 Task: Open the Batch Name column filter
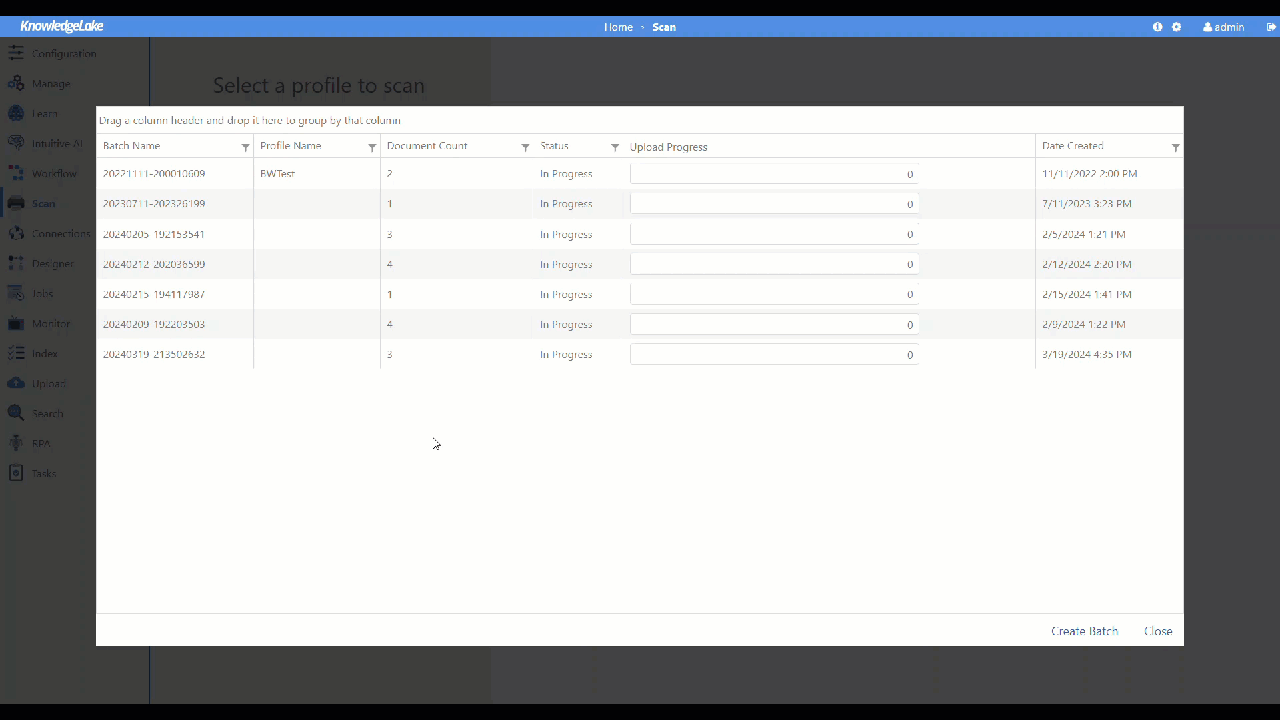(x=245, y=147)
